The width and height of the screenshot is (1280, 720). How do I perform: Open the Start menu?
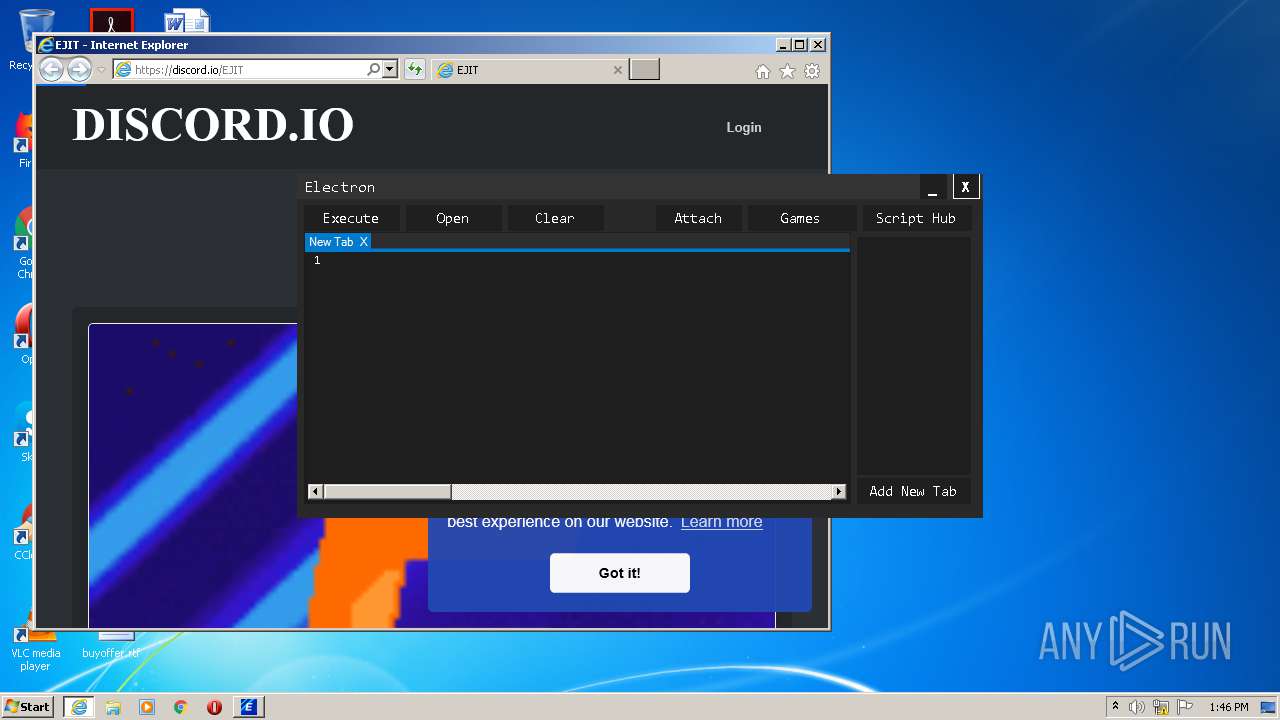pyautogui.click(x=27, y=707)
